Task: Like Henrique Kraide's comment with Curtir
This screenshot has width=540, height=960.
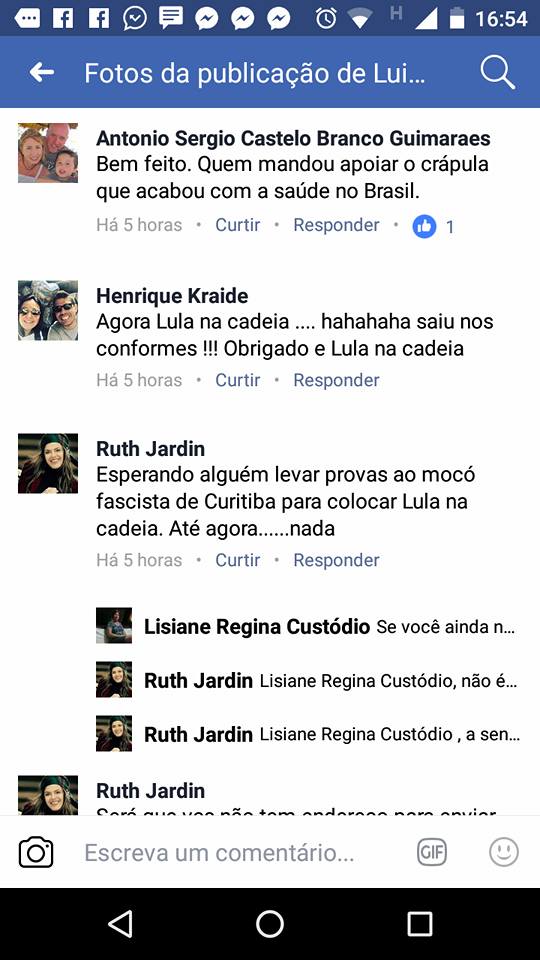Action: pos(238,380)
